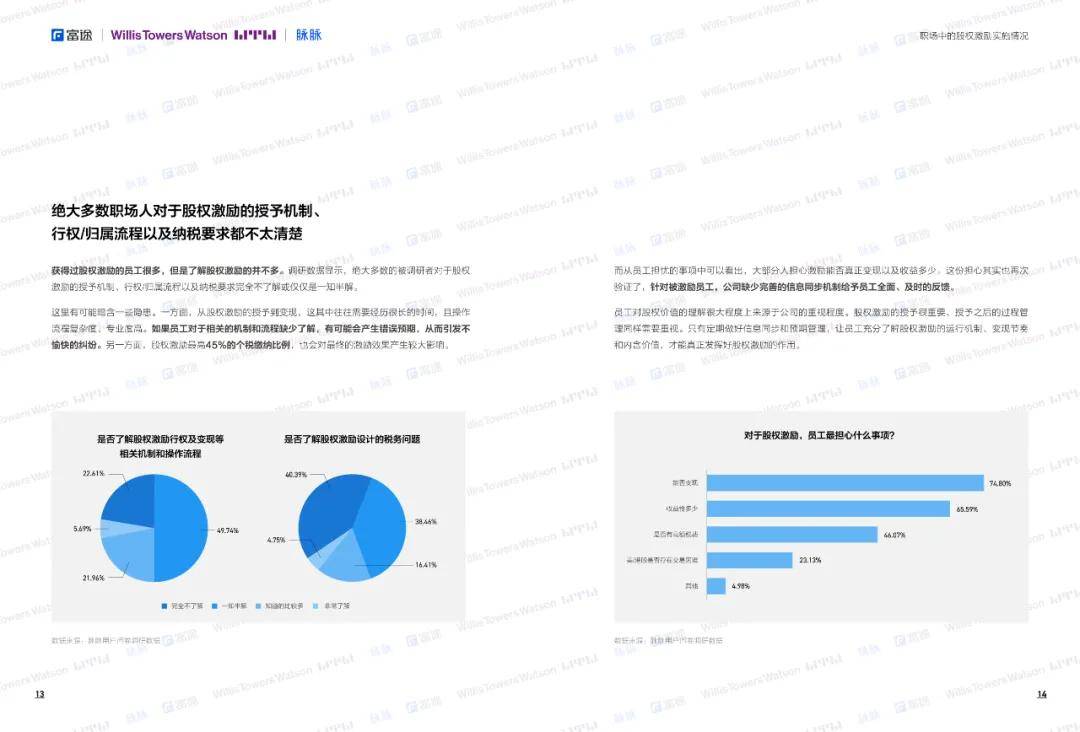Click the bar valued 65.59%
Screen dimensions: 1080x732
pyautogui.click(x=829, y=509)
